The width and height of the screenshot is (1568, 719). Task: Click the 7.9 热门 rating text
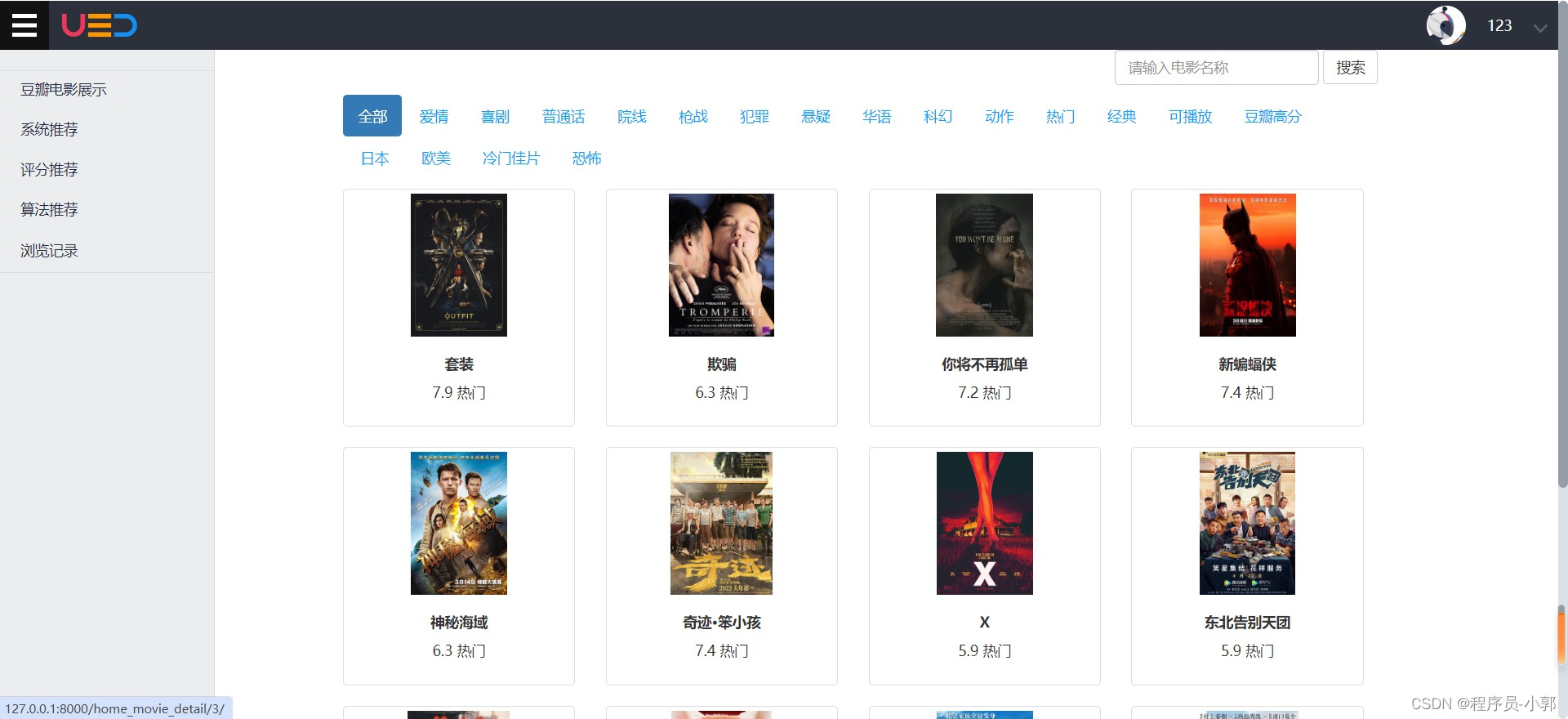[459, 393]
